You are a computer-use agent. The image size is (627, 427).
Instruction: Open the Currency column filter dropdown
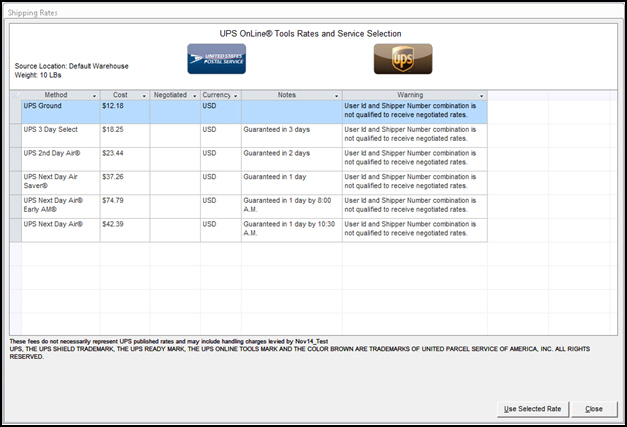[236, 96]
